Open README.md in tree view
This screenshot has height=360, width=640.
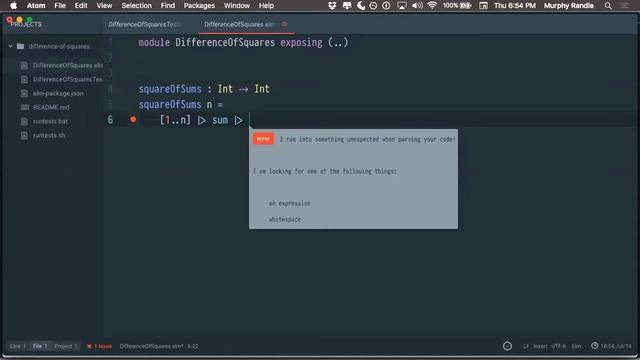(x=51, y=107)
